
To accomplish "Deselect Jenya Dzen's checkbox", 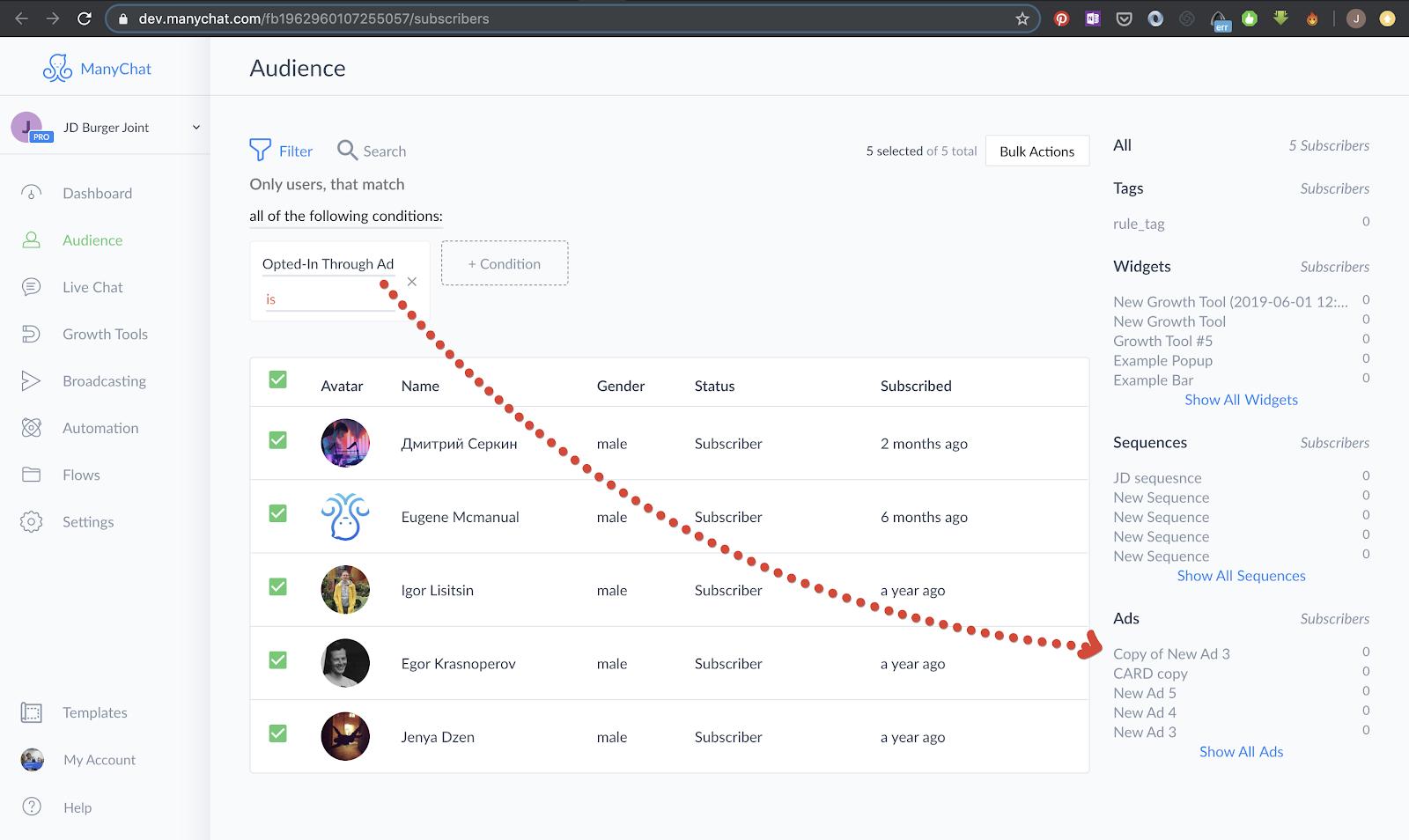I will point(277,733).
